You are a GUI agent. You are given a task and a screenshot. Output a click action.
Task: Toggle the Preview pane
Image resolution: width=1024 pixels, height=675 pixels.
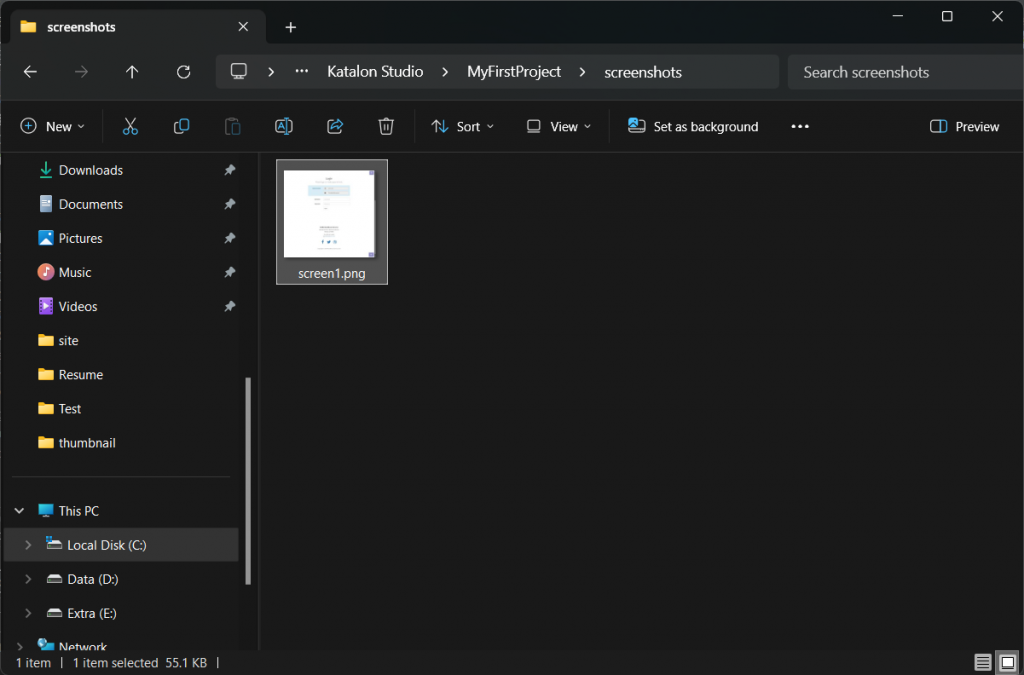(964, 126)
